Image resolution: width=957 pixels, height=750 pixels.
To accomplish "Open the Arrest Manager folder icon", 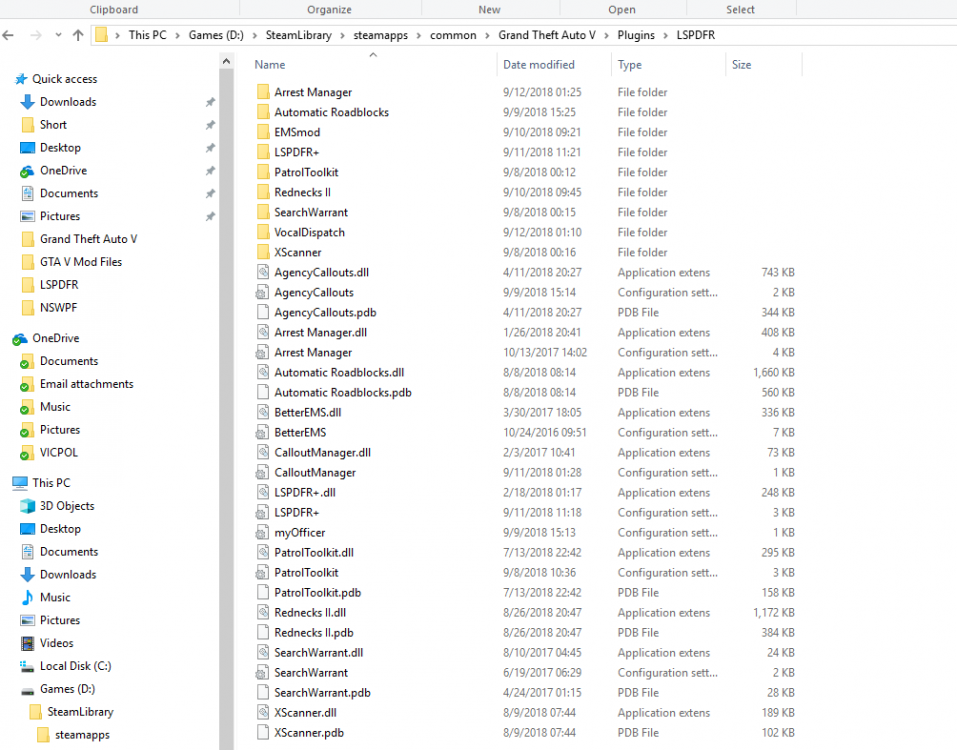I will (263, 92).
